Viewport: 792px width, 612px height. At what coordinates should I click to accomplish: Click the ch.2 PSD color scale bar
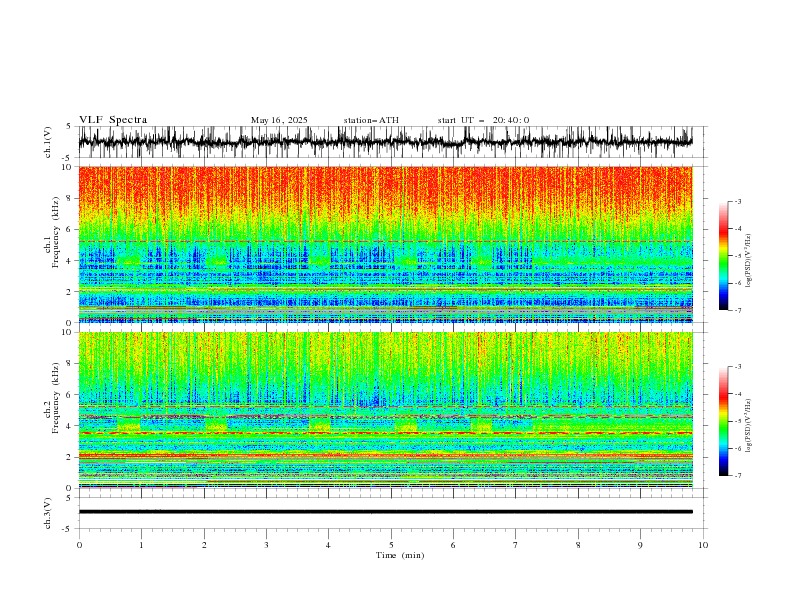pos(723,421)
